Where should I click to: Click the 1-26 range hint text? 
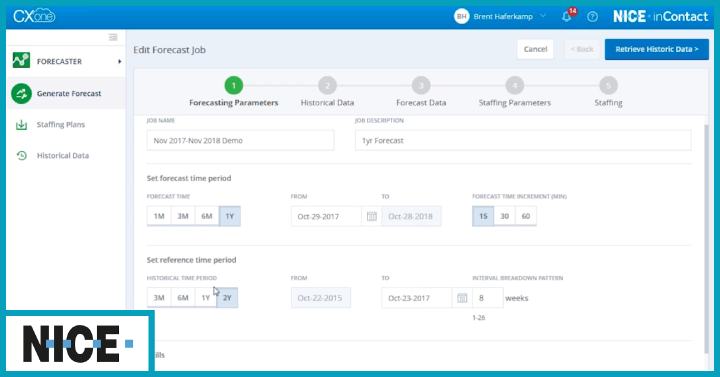[x=478, y=318]
